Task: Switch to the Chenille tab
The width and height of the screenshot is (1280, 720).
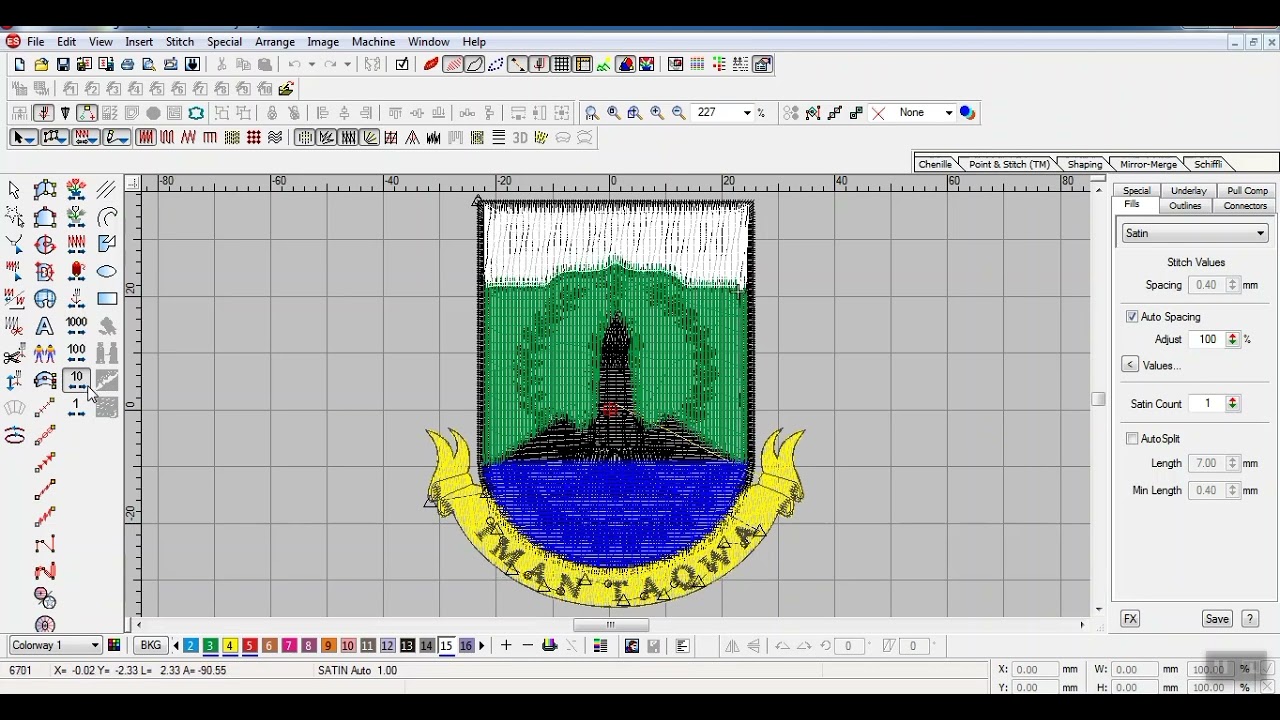Action: click(935, 164)
